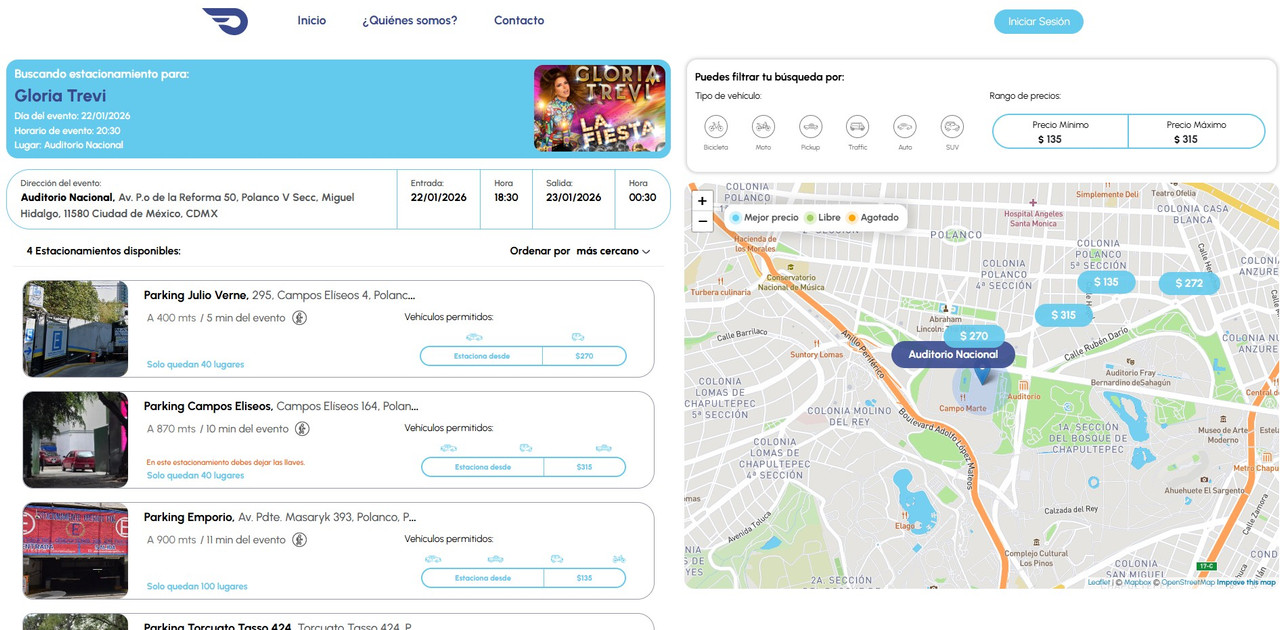Zoom in on the map
This screenshot has height=630, width=1280.
[x=702, y=201]
